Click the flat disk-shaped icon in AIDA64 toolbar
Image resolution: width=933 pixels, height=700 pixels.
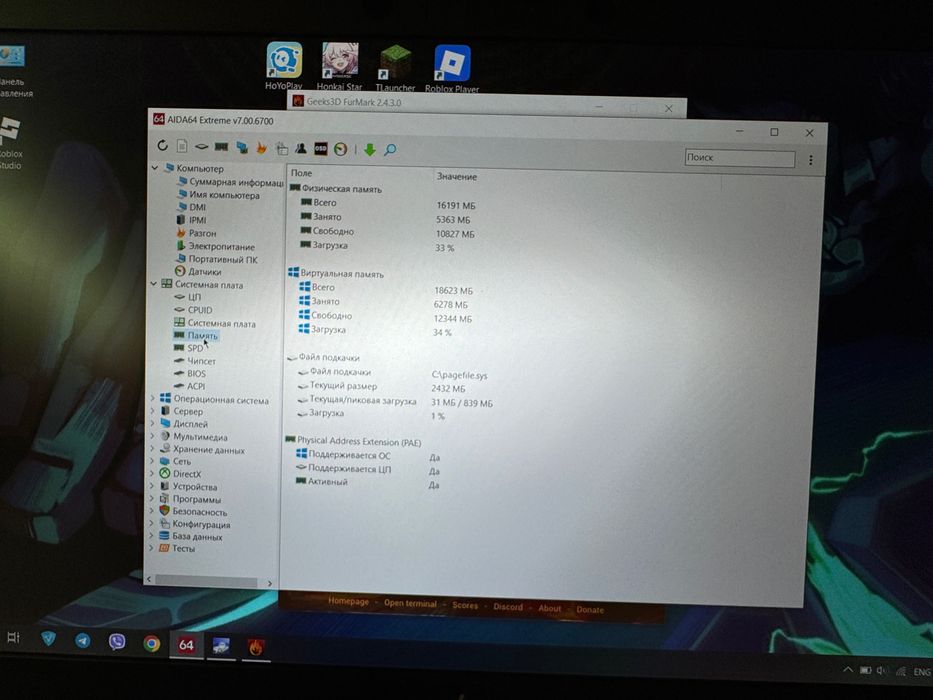[202, 147]
